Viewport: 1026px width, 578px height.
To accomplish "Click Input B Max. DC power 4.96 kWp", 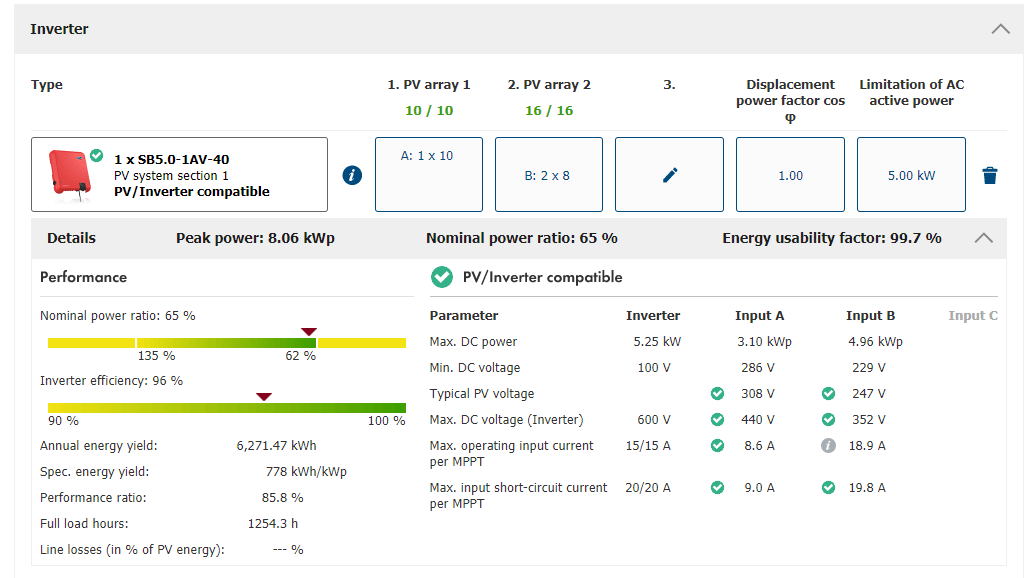I will coord(876,342).
